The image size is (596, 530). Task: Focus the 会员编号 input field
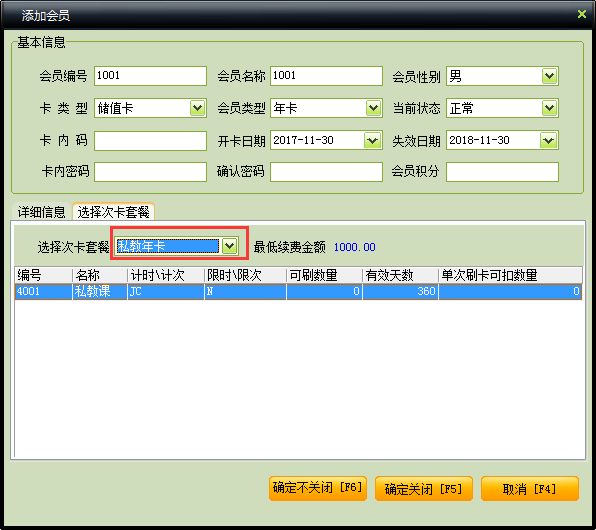[150, 76]
